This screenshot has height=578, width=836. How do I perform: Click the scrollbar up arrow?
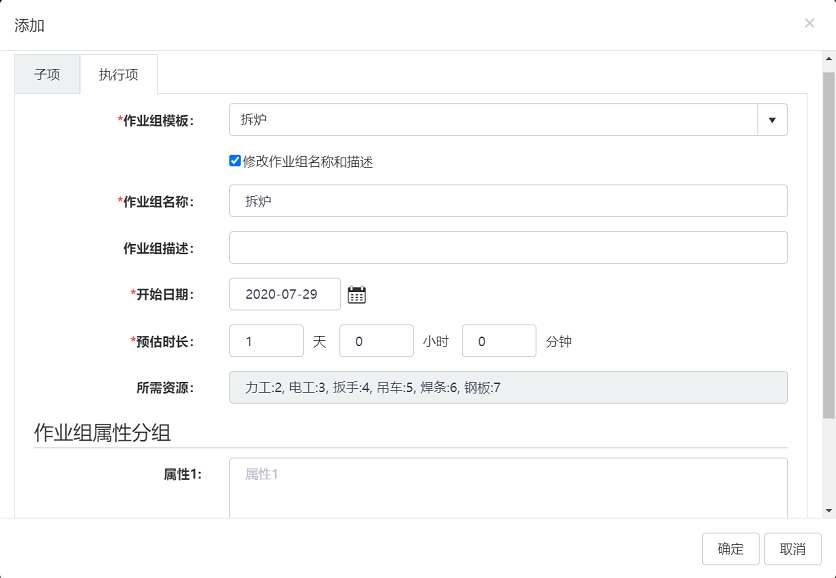[828, 60]
